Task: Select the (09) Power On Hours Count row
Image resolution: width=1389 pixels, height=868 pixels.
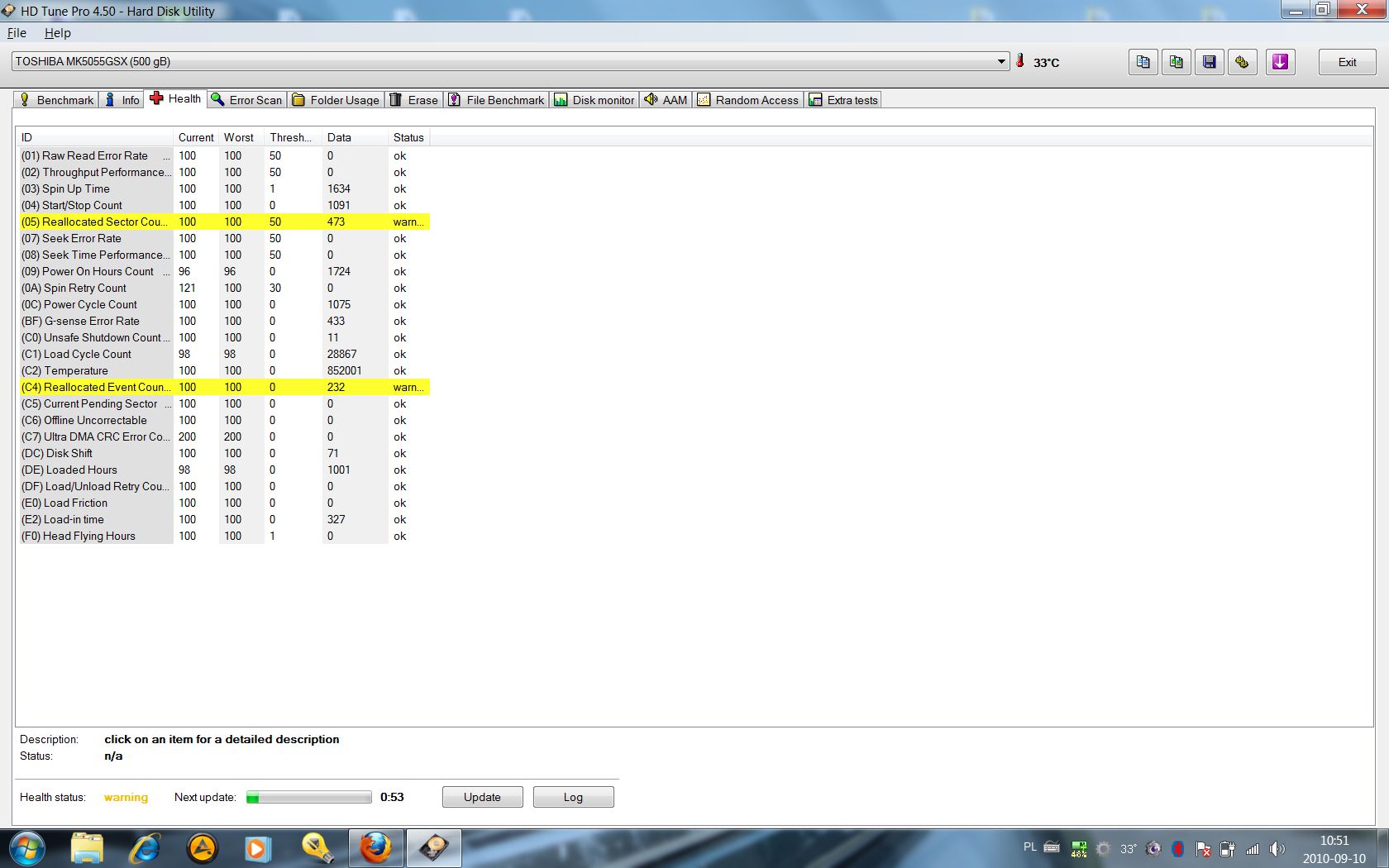Action: coord(223,271)
